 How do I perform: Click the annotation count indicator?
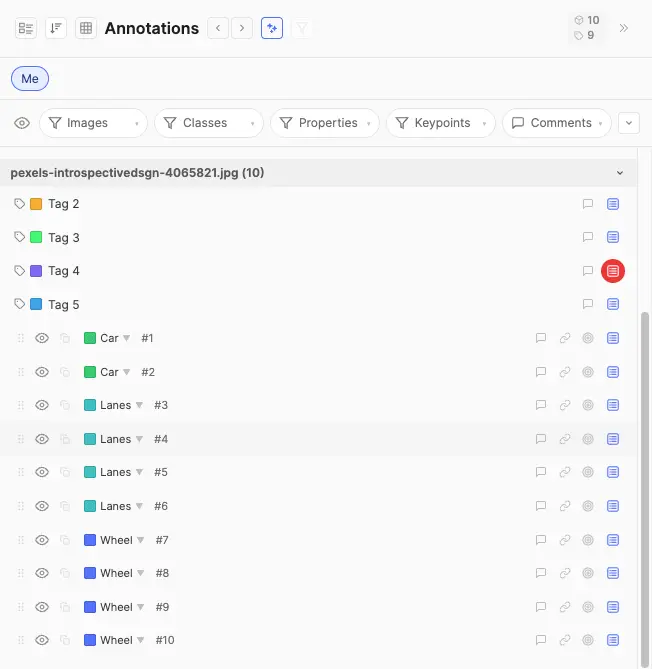(588, 20)
